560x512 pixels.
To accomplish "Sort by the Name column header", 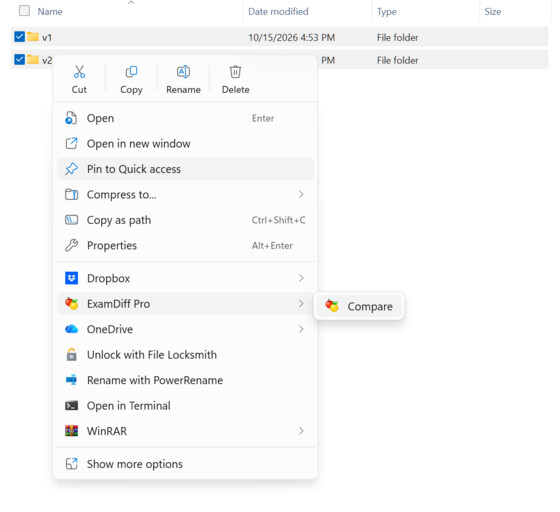I will (x=50, y=11).
